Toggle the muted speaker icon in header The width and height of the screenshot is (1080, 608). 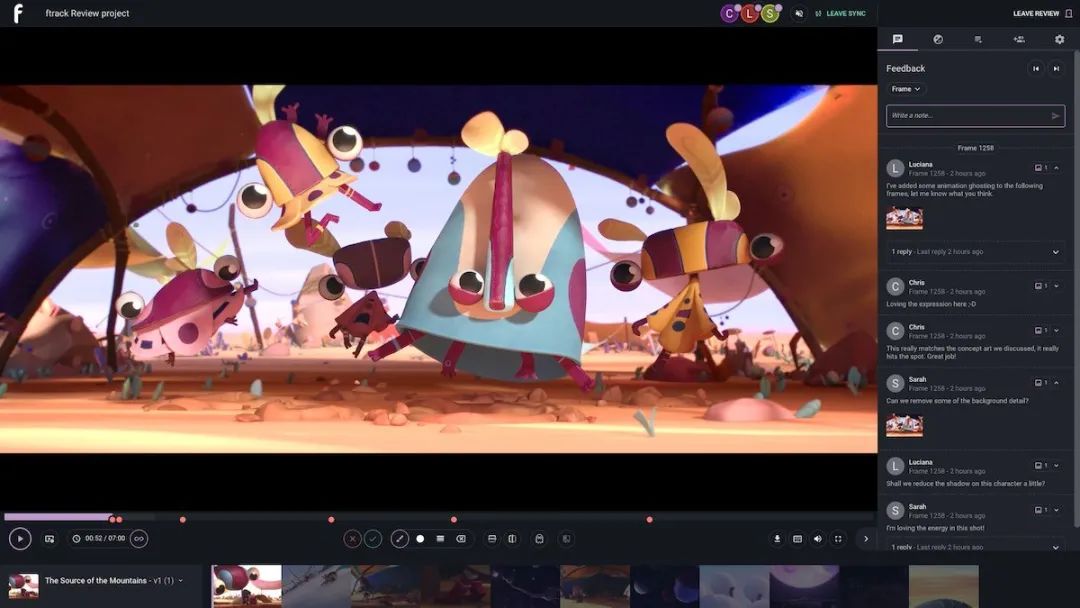(x=798, y=14)
